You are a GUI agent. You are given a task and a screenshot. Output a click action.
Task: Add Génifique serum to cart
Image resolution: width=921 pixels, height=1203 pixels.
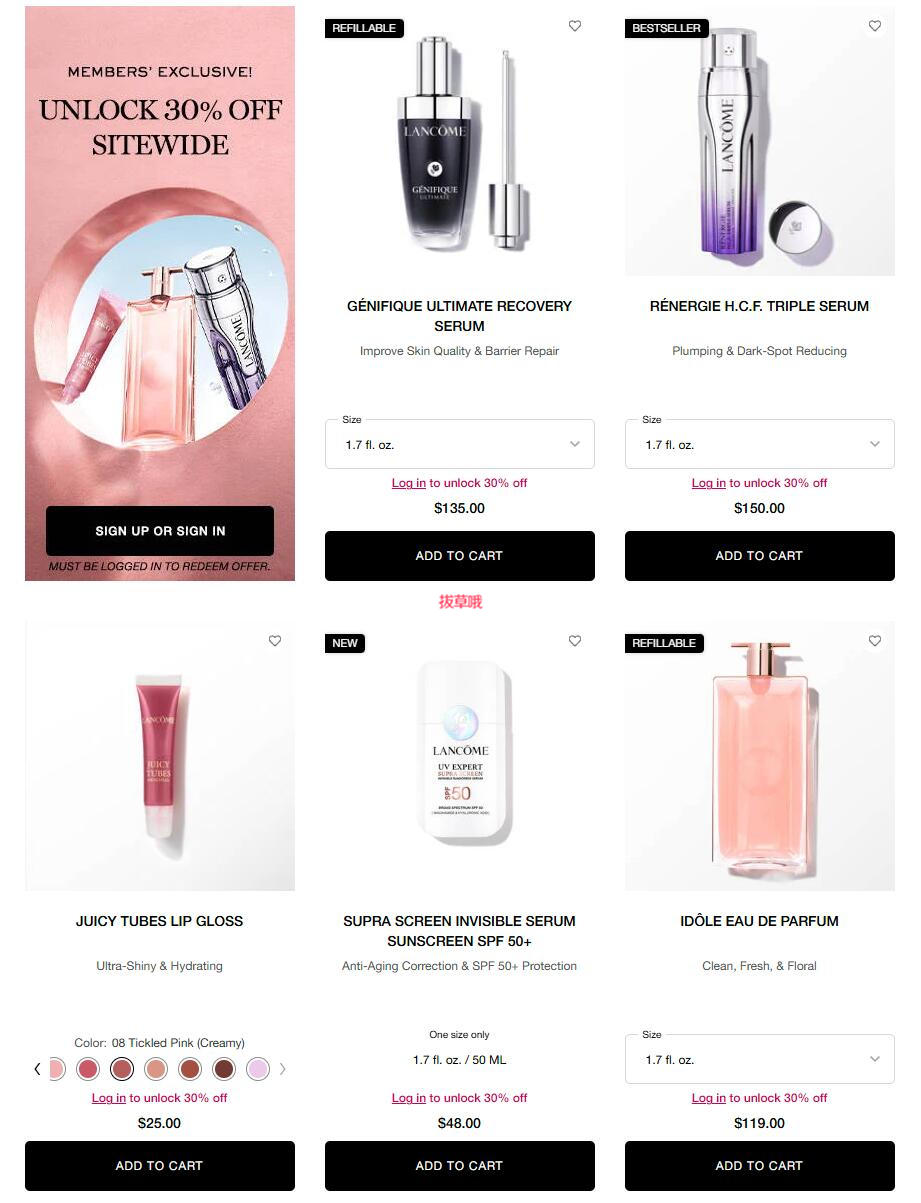pos(460,556)
